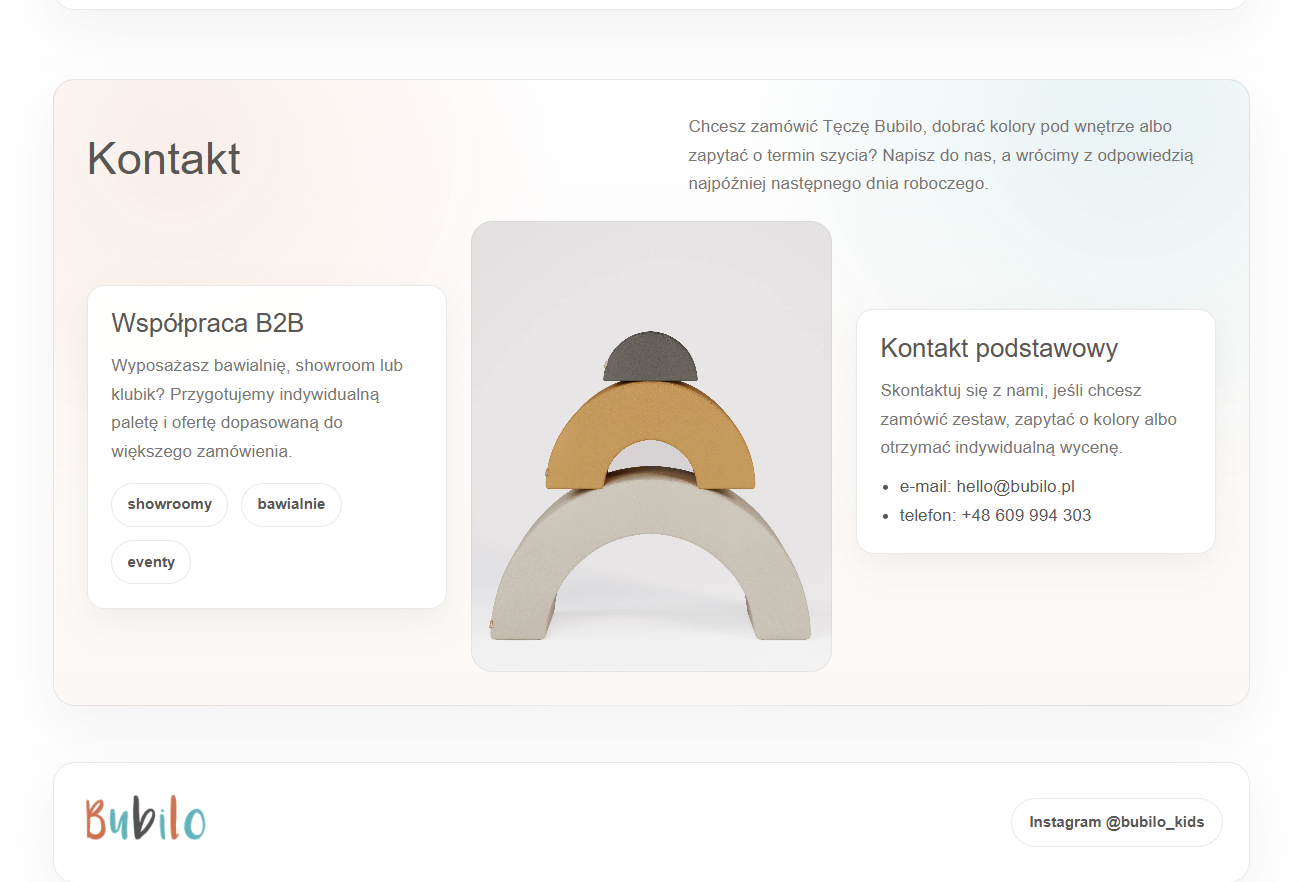Select the eventy tag

[151, 562]
